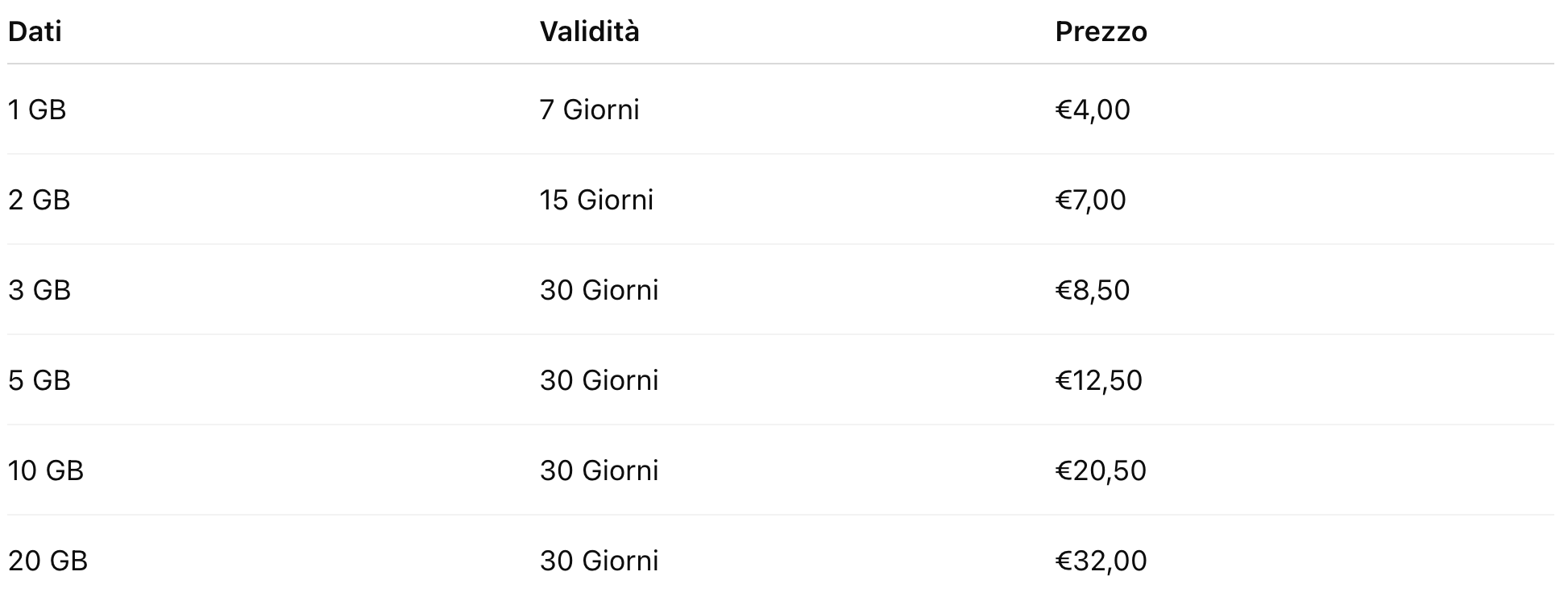Select the €20,50 price
The image size is (1568, 609).
click(x=1101, y=470)
